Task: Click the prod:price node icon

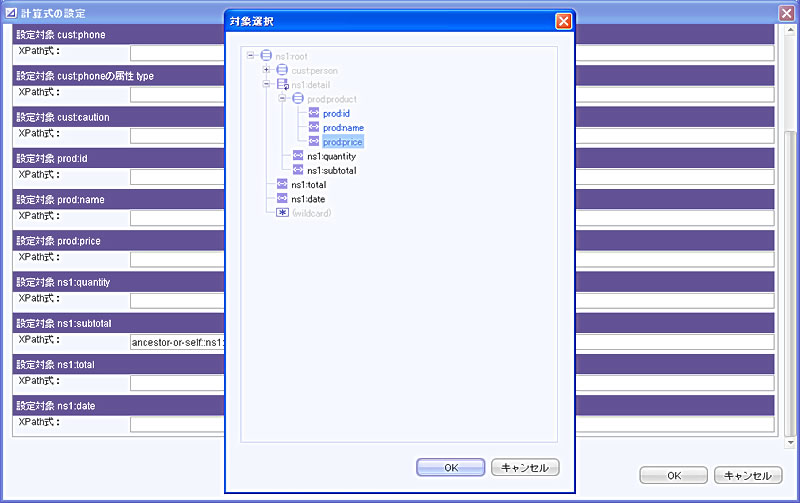Action: (x=314, y=141)
